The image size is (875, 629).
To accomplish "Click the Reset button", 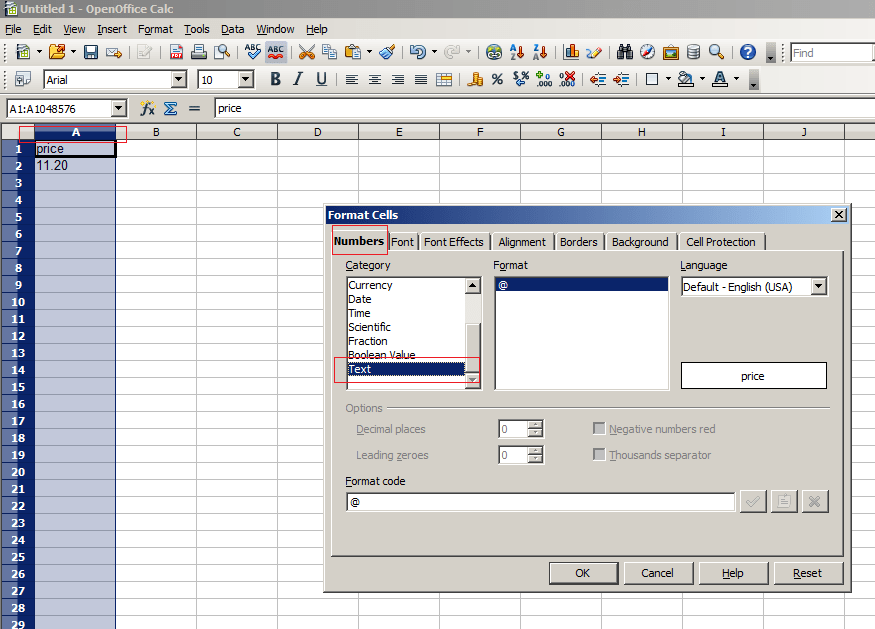I will [x=807, y=573].
